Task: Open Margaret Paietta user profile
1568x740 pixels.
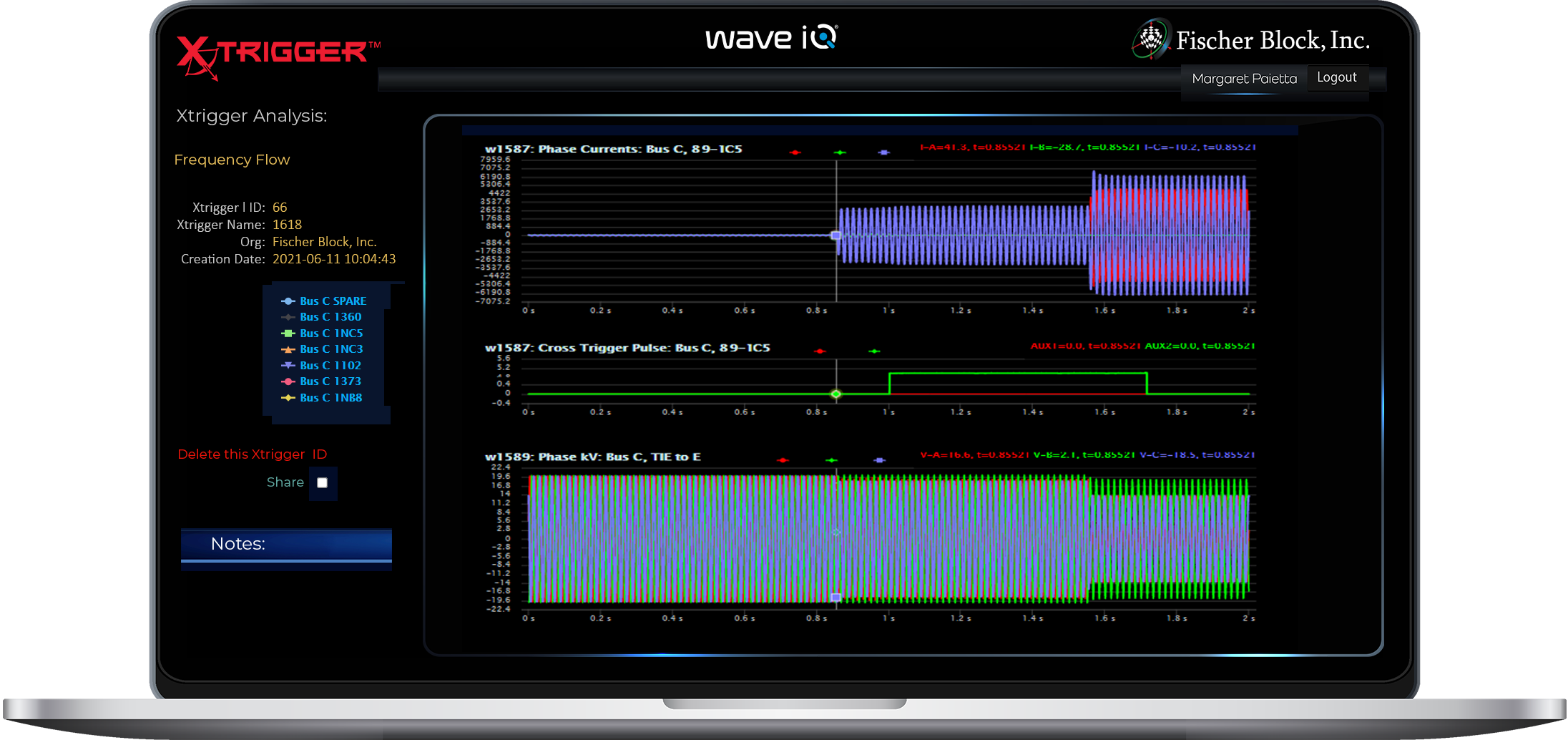Action: (x=1244, y=79)
